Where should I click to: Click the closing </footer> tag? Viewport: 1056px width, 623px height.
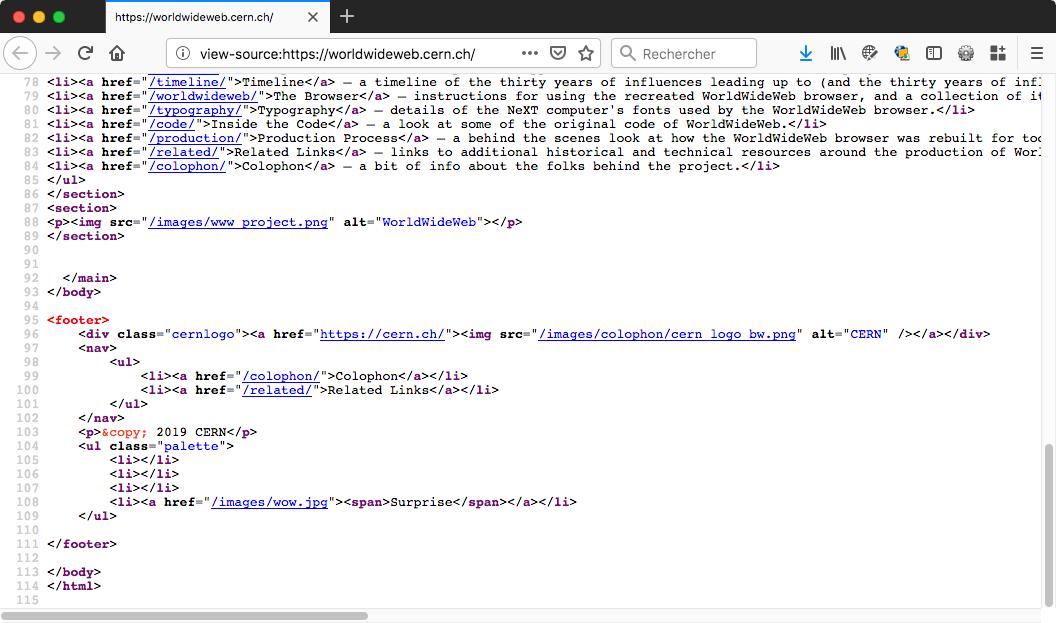click(x=82, y=544)
